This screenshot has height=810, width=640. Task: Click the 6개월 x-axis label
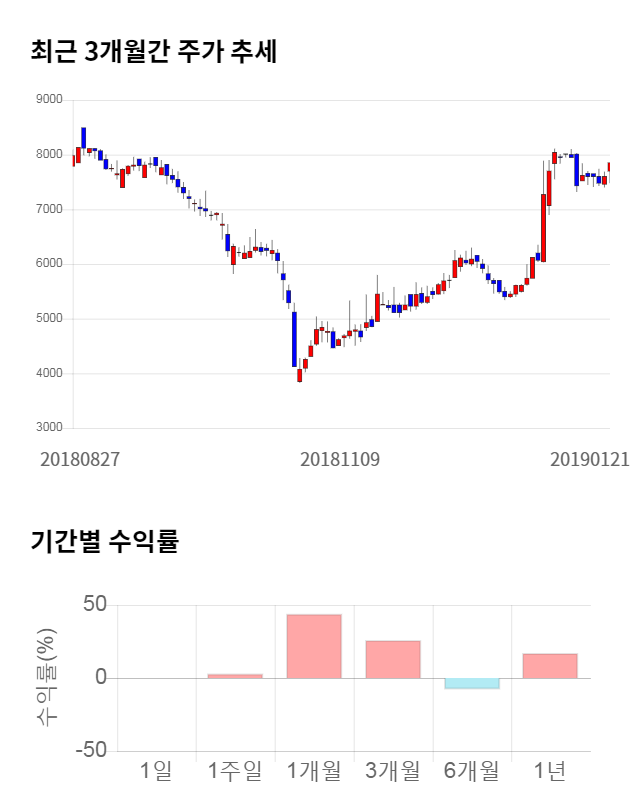[x=472, y=772]
